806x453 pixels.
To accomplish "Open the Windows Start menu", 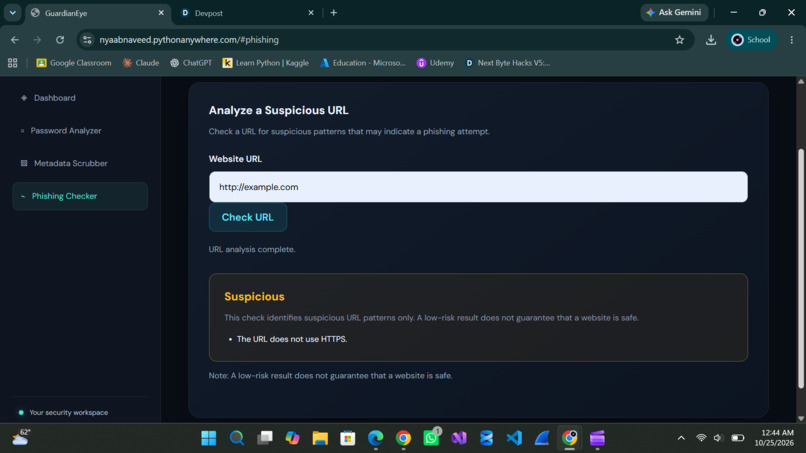I will click(x=209, y=438).
